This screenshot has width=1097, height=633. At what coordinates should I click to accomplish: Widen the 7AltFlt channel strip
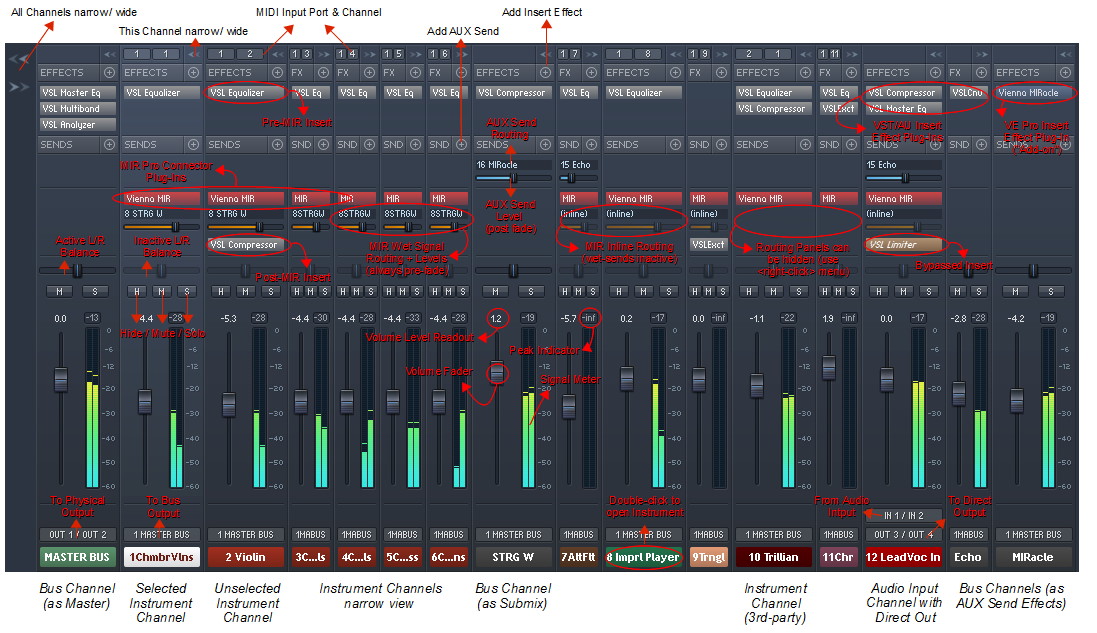coord(592,54)
